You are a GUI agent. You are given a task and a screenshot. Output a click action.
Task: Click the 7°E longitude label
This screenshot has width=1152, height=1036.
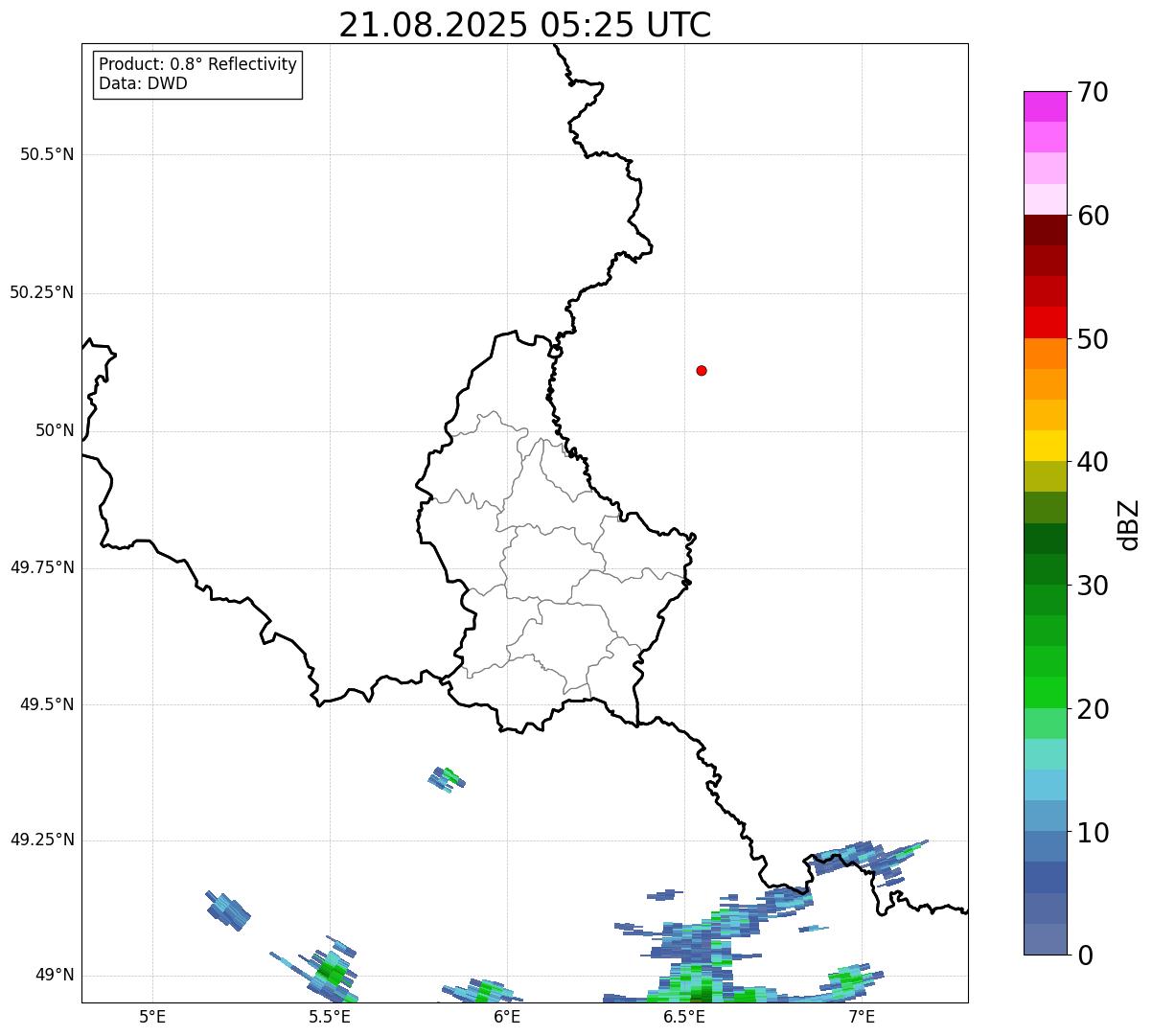[x=862, y=1017]
